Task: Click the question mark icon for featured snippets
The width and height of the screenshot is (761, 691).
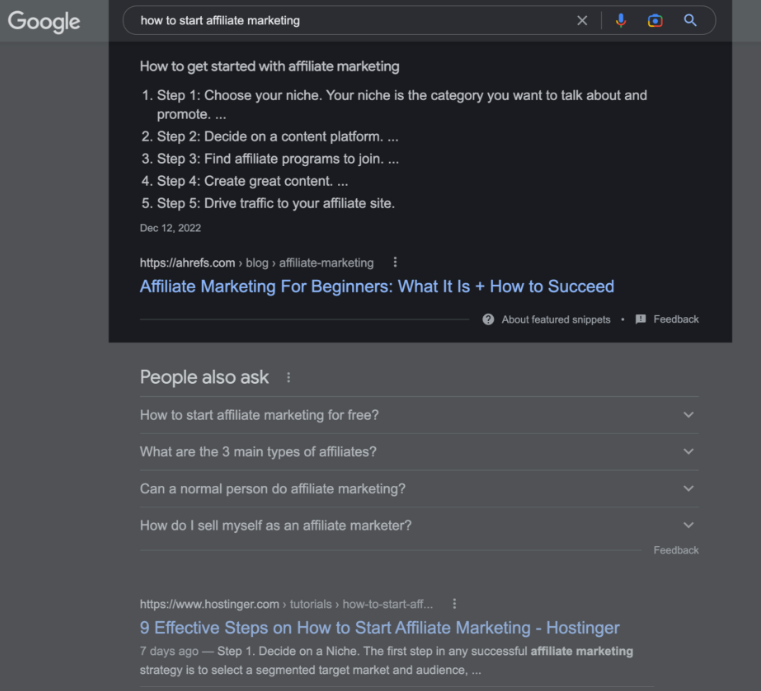Action: pos(488,320)
